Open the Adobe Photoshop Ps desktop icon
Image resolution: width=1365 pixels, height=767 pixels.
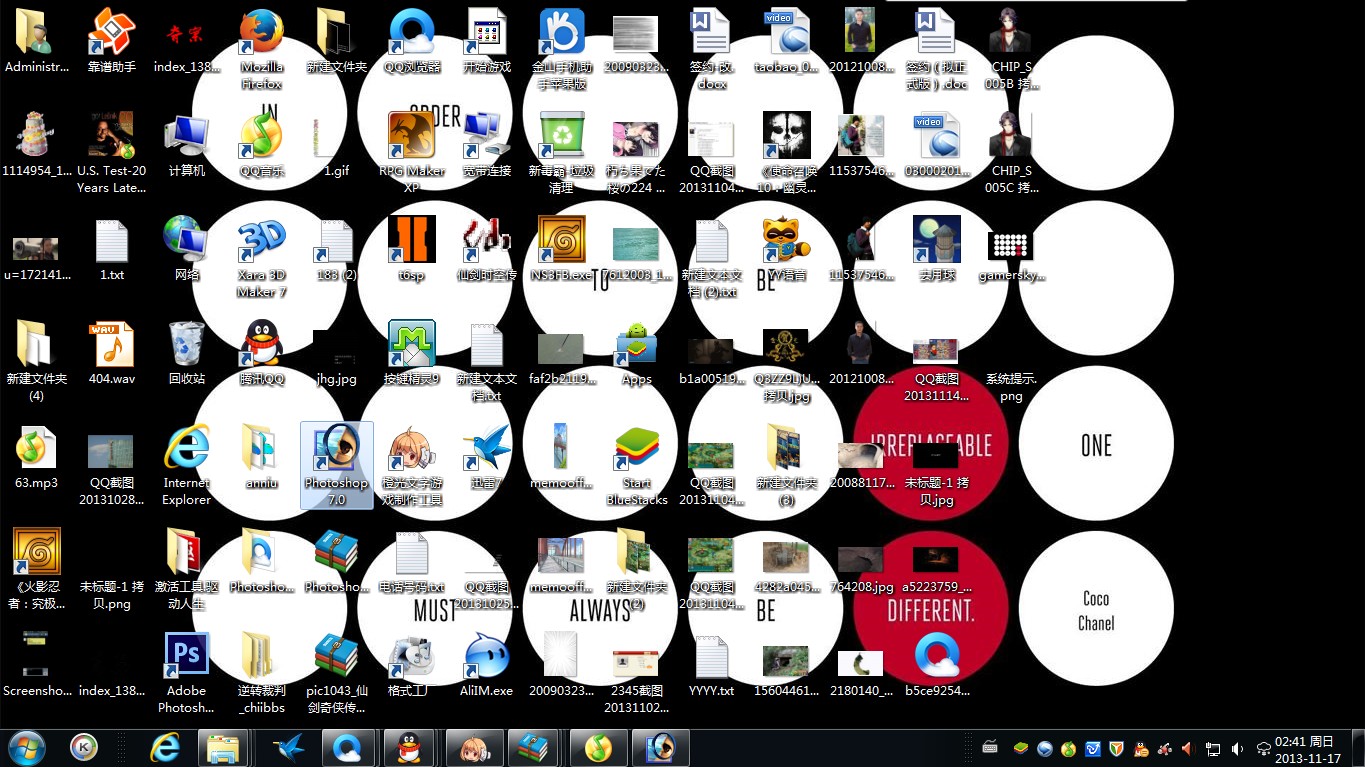tap(187, 673)
